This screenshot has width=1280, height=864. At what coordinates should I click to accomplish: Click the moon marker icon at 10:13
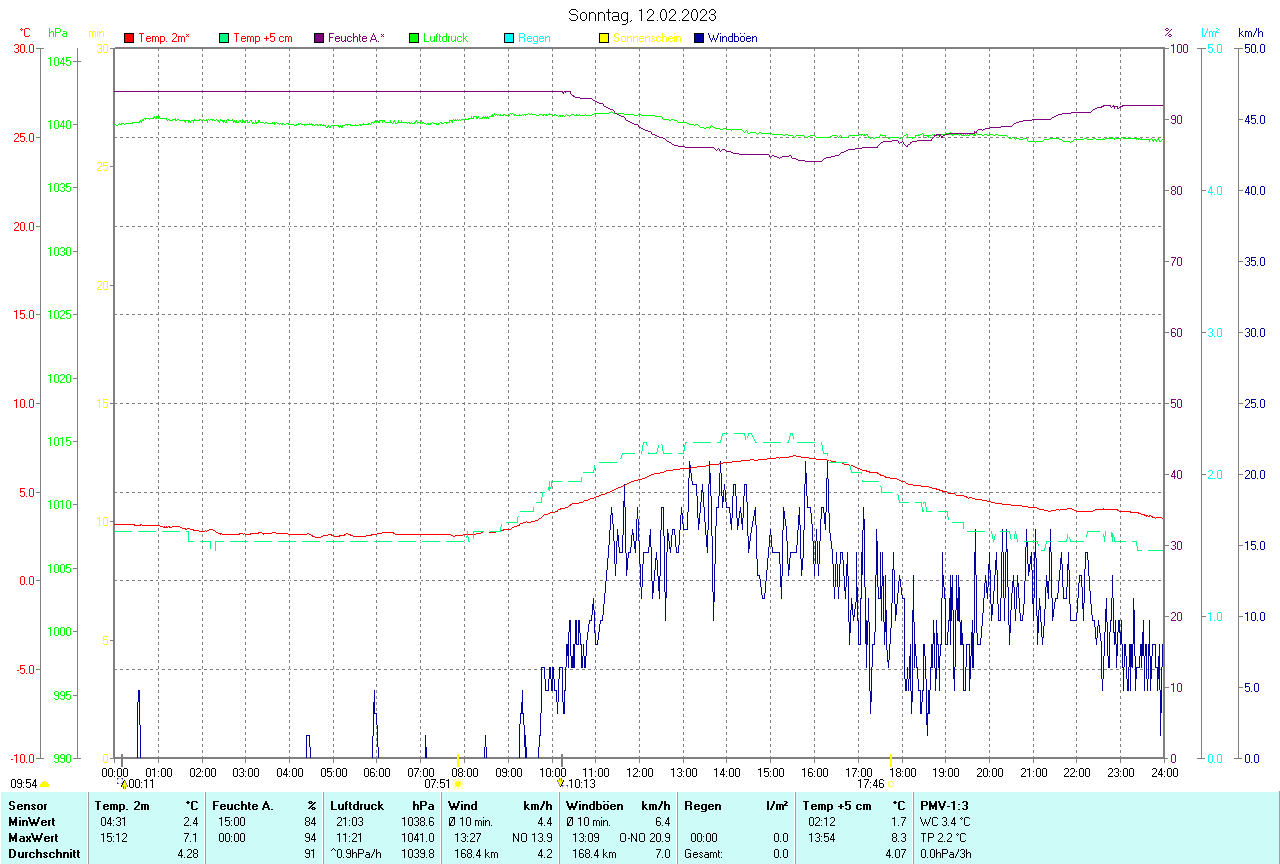point(561,784)
